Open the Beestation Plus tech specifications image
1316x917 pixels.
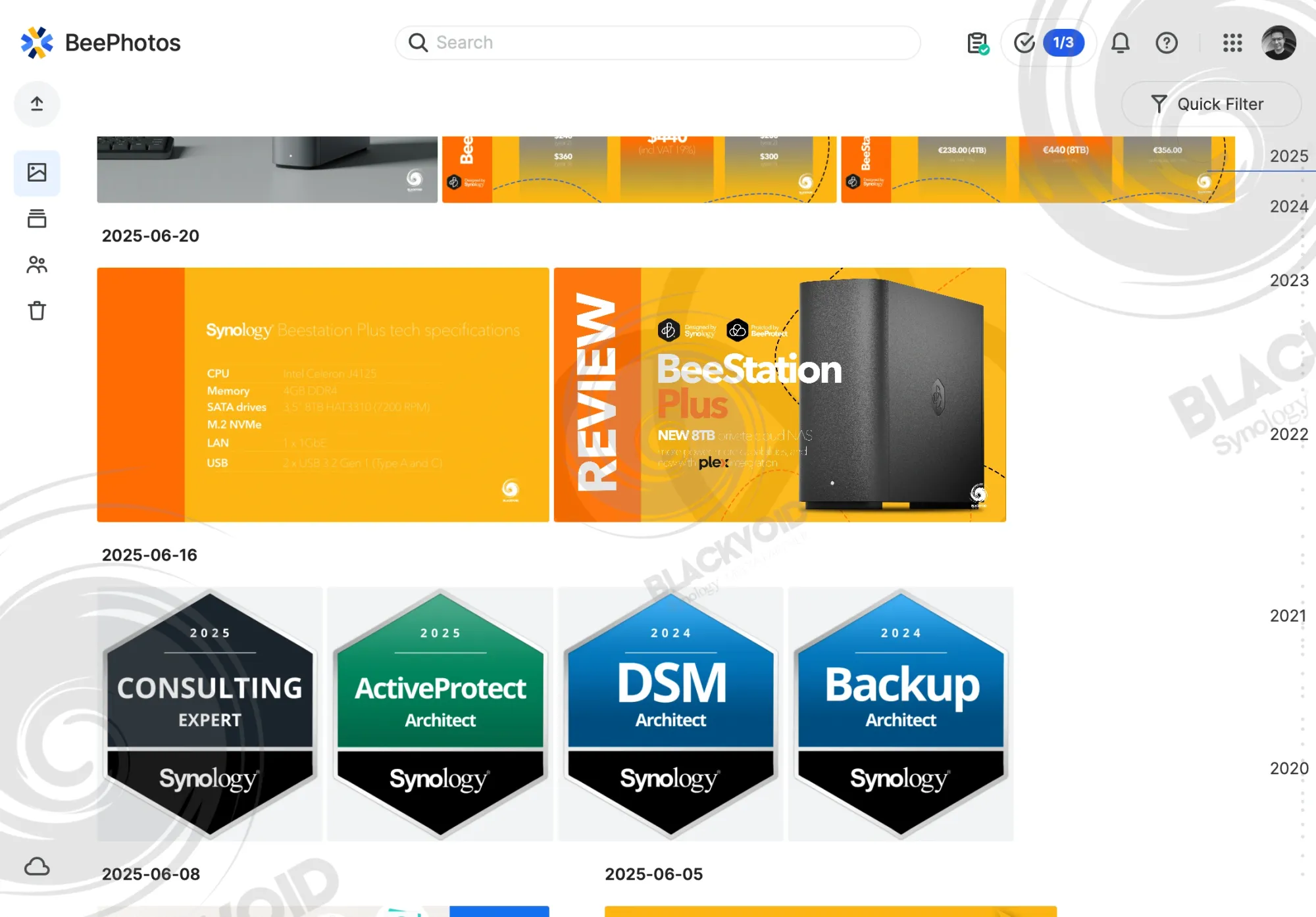(x=323, y=395)
